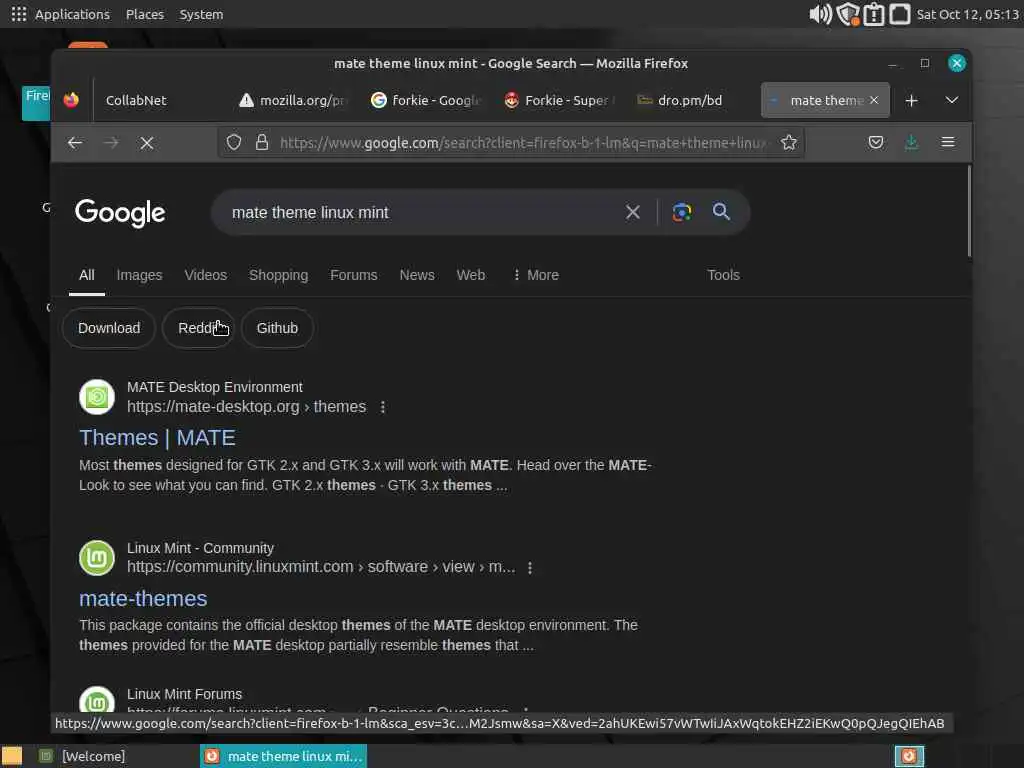The width and height of the screenshot is (1024, 768).
Task: Select the mate theme linux taskbar entry
Action: (283, 756)
